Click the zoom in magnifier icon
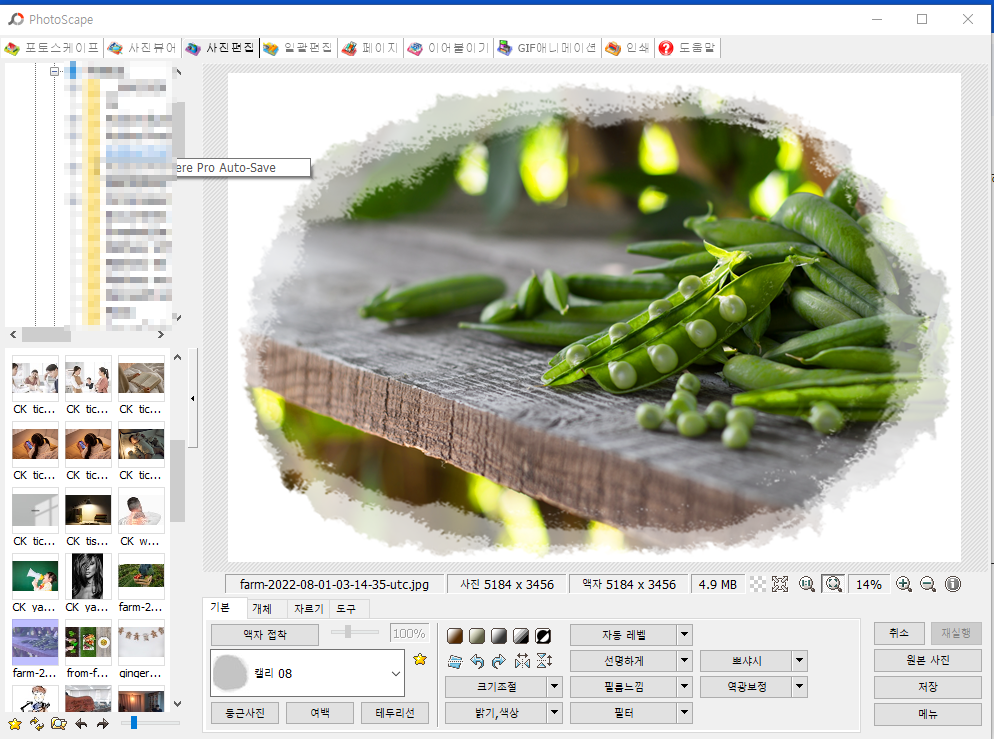 (904, 584)
